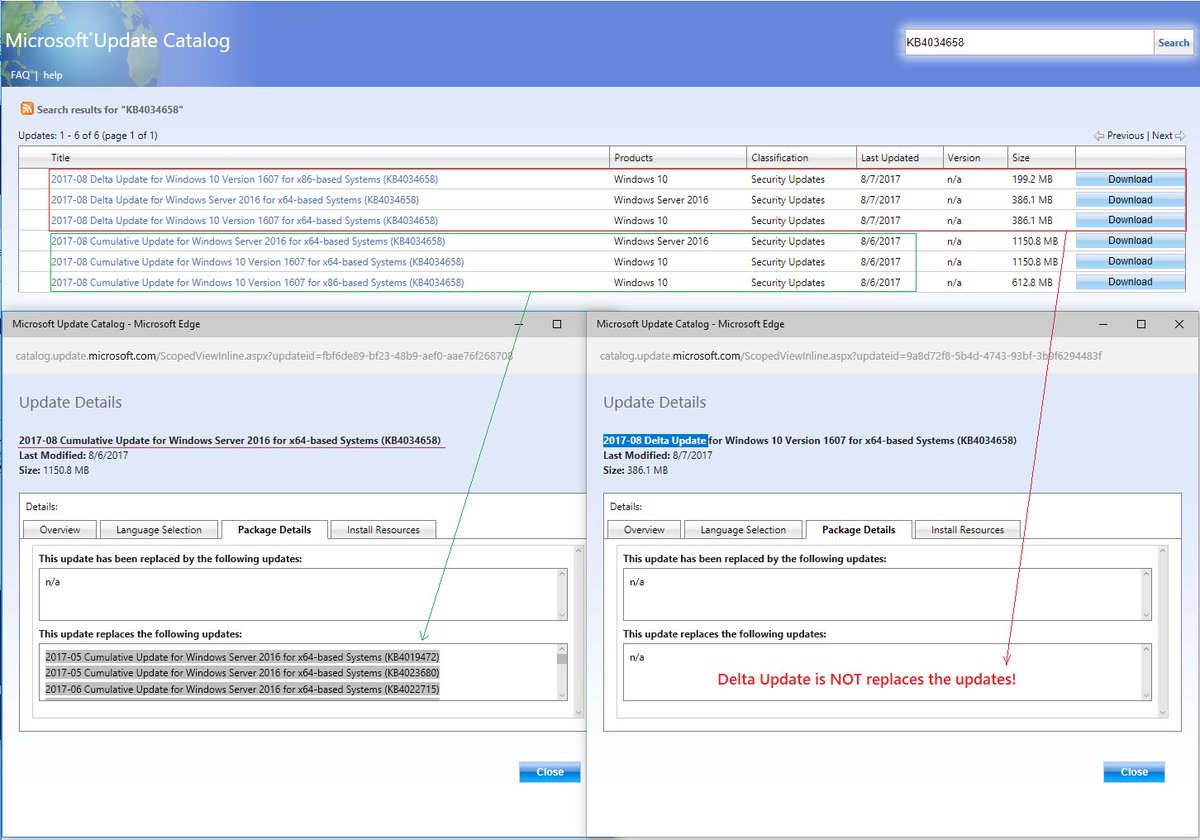Open Delta Update Windows 10 x64 link

pyautogui.click(x=244, y=221)
